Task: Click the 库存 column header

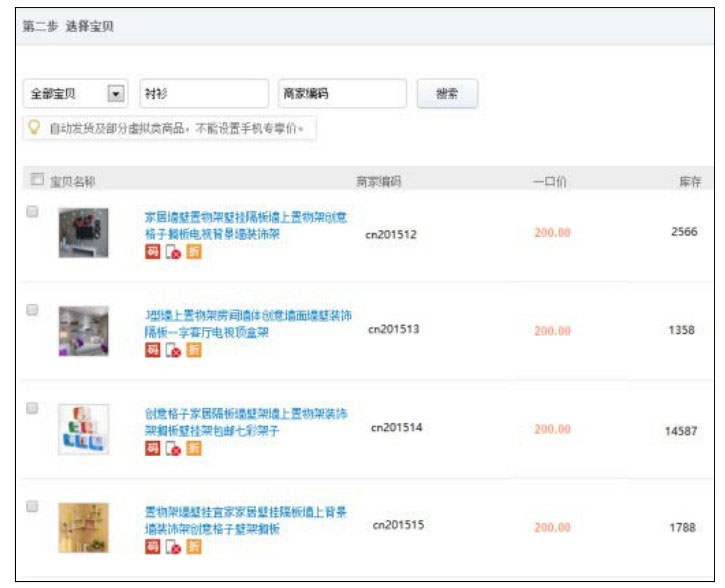Action: click(x=690, y=182)
